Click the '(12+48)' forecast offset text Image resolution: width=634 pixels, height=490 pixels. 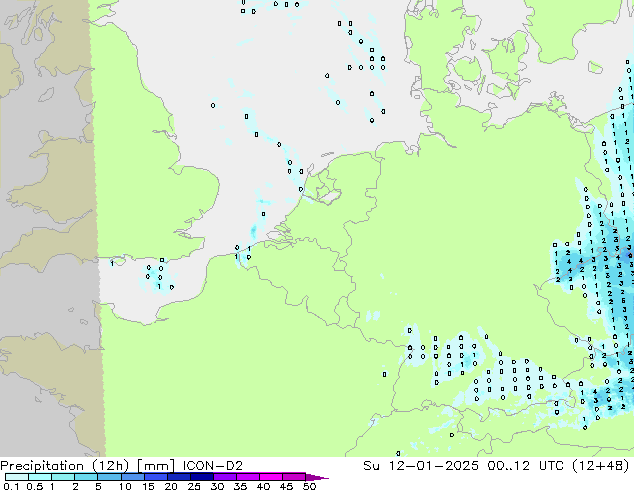pos(601,466)
